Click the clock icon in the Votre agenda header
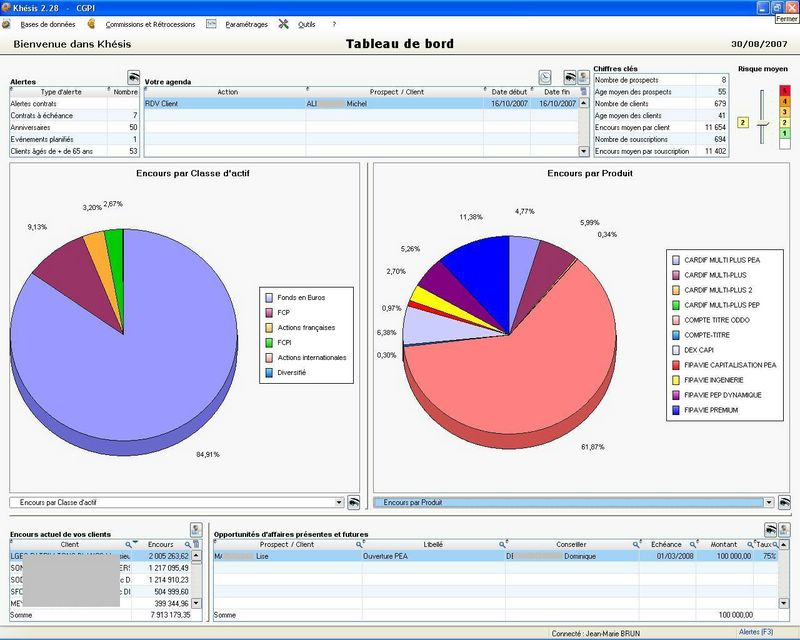Viewport: 800px width, 640px height. (545, 75)
